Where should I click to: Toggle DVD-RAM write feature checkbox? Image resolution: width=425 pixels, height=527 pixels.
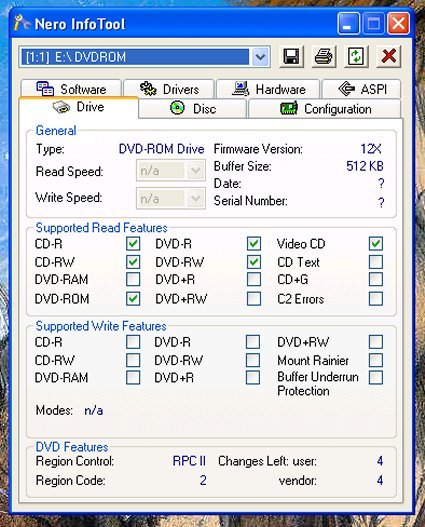tap(133, 378)
